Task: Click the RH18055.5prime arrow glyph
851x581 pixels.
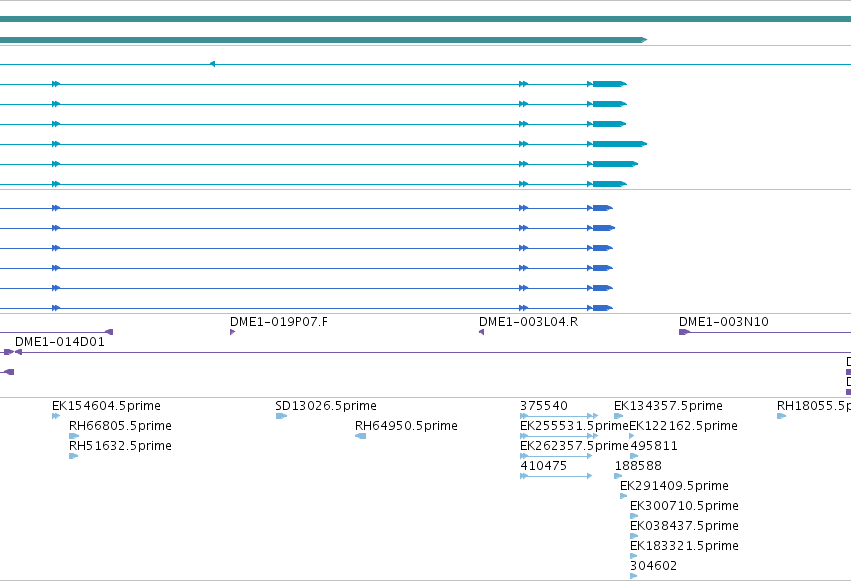Action: [782, 416]
